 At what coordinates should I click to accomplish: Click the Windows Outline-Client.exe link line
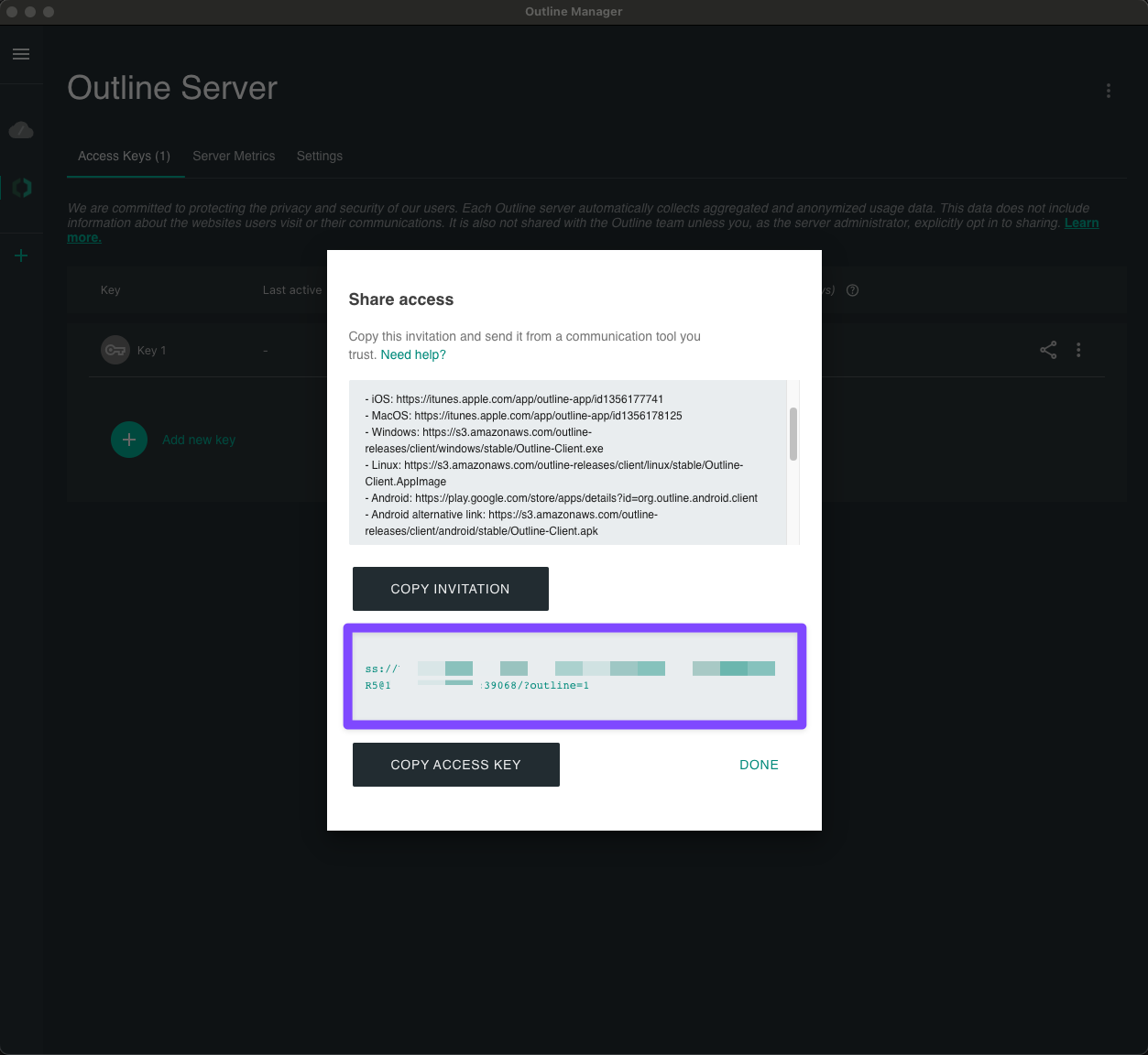(x=484, y=440)
